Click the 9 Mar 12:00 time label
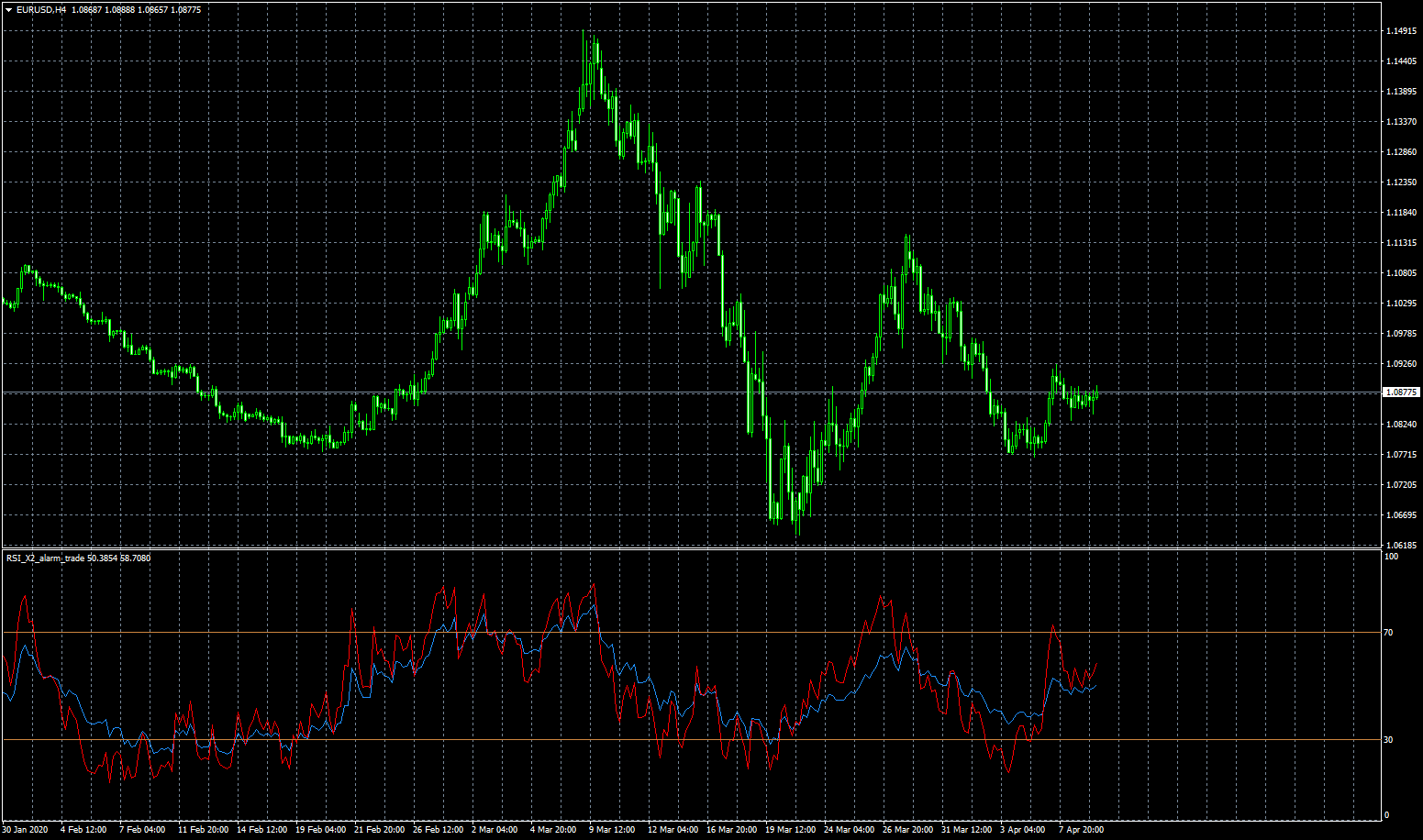This screenshot has width=1423, height=840. tap(612, 830)
